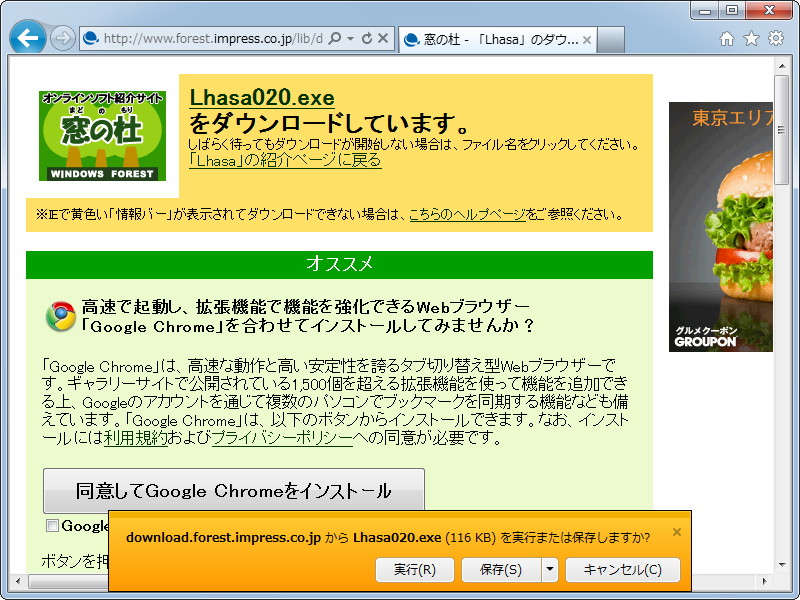Open the Tools gear icon
This screenshot has height=600, width=800.
pos(776,38)
